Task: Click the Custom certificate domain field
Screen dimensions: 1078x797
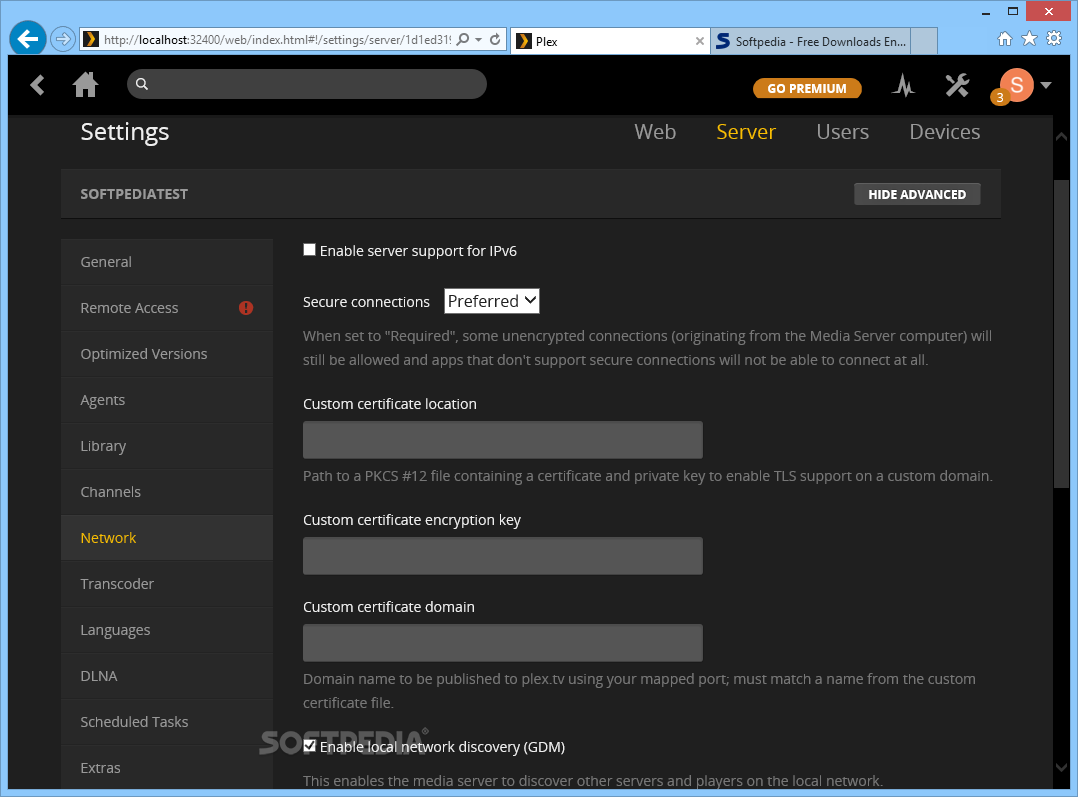Action: click(x=503, y=643)
